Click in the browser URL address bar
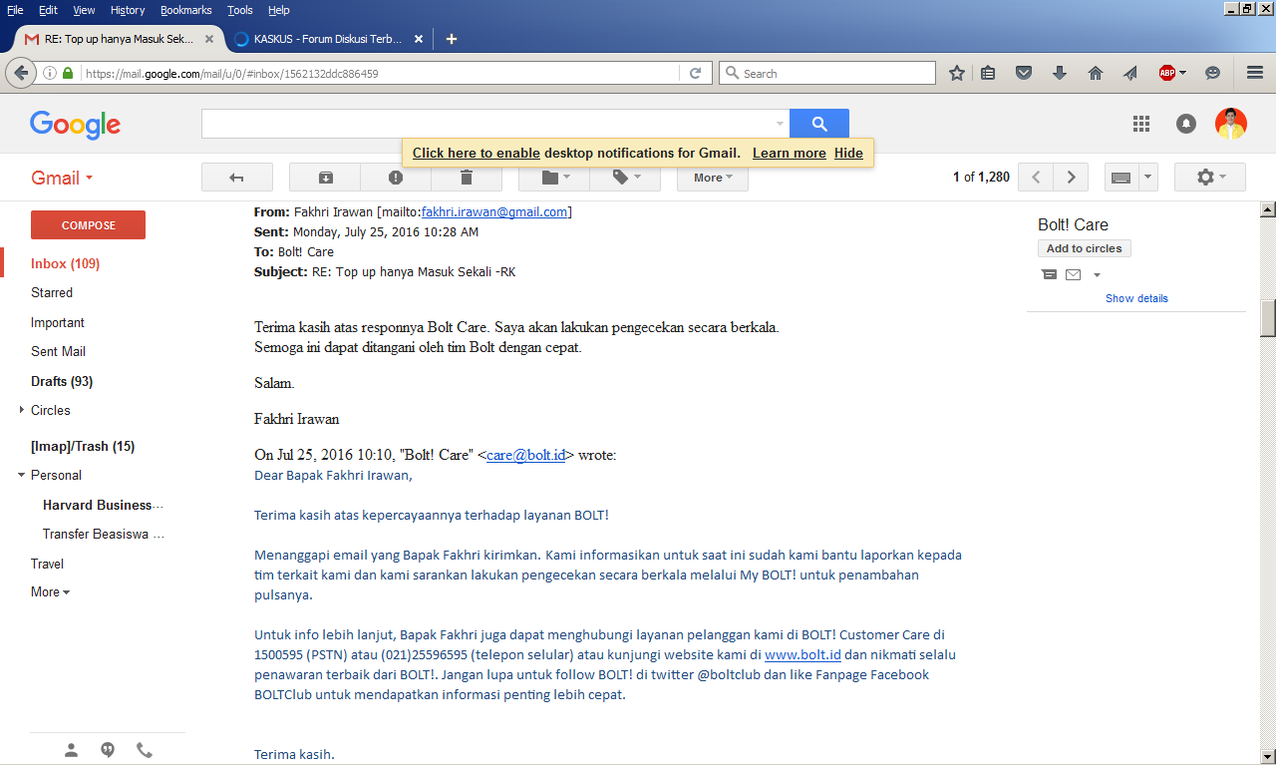 tap(380, 73)
